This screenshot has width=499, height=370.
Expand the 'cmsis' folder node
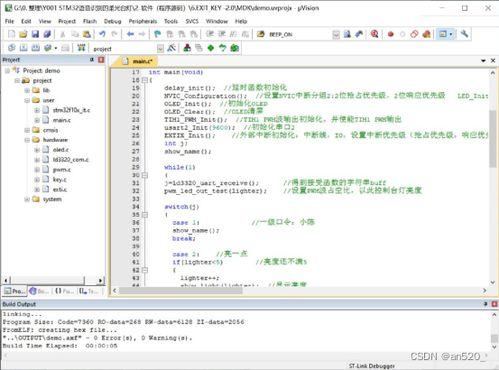click(x=27, y=130)
